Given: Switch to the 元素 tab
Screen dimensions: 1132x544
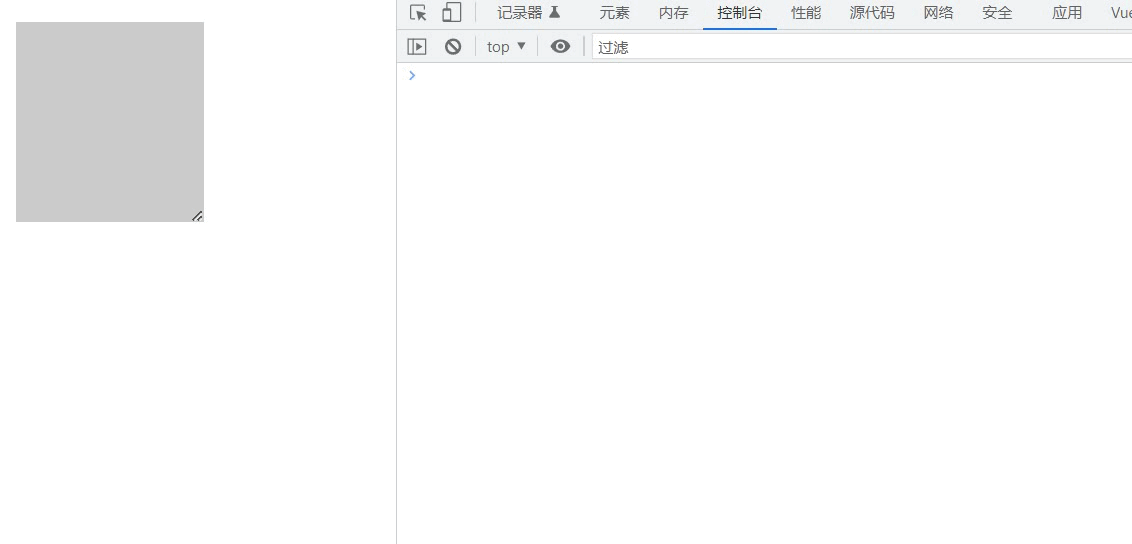Looking at the screenshot, I should click(x=614, y=13).
